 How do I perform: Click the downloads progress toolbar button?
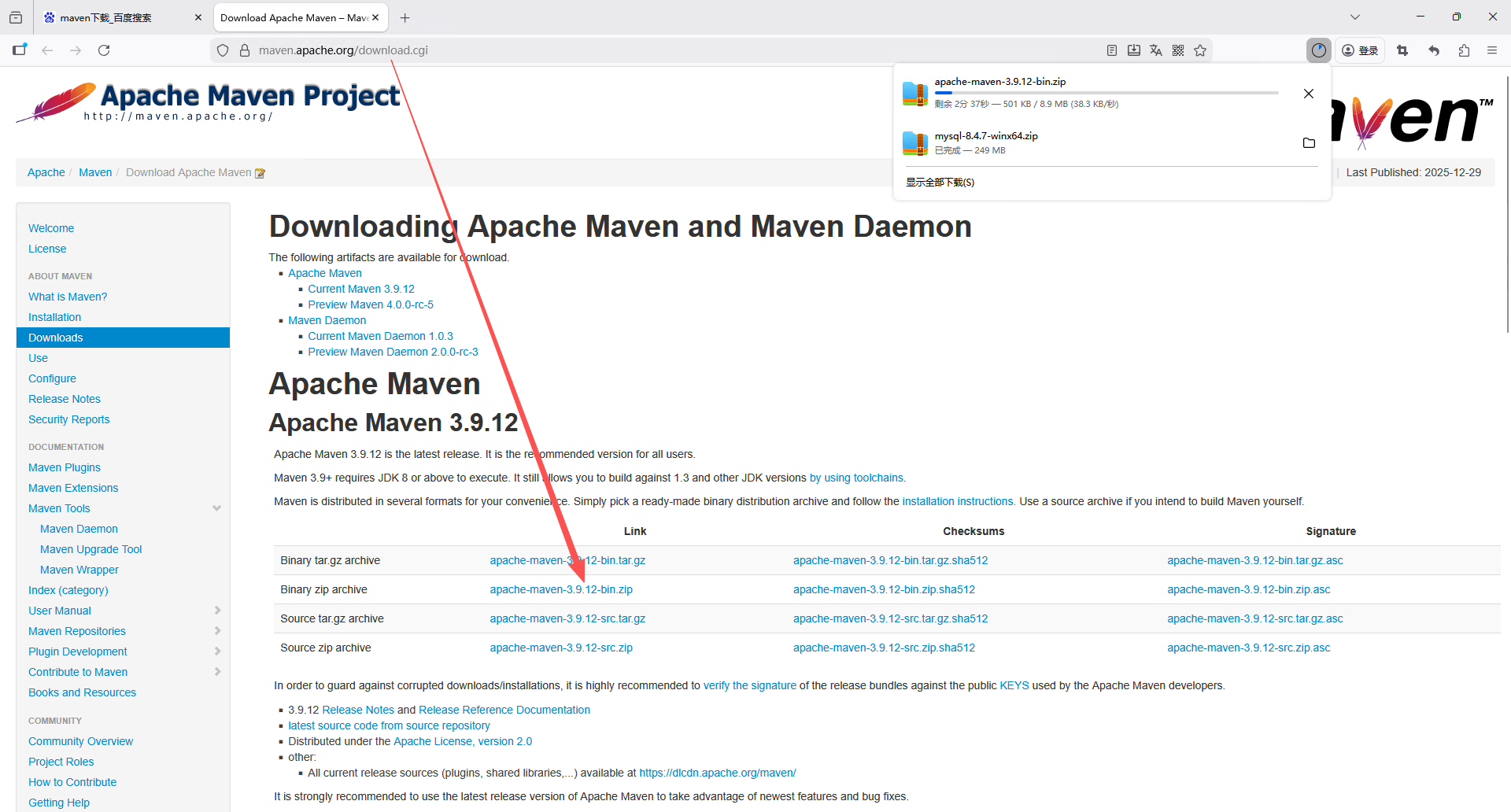1319,50
